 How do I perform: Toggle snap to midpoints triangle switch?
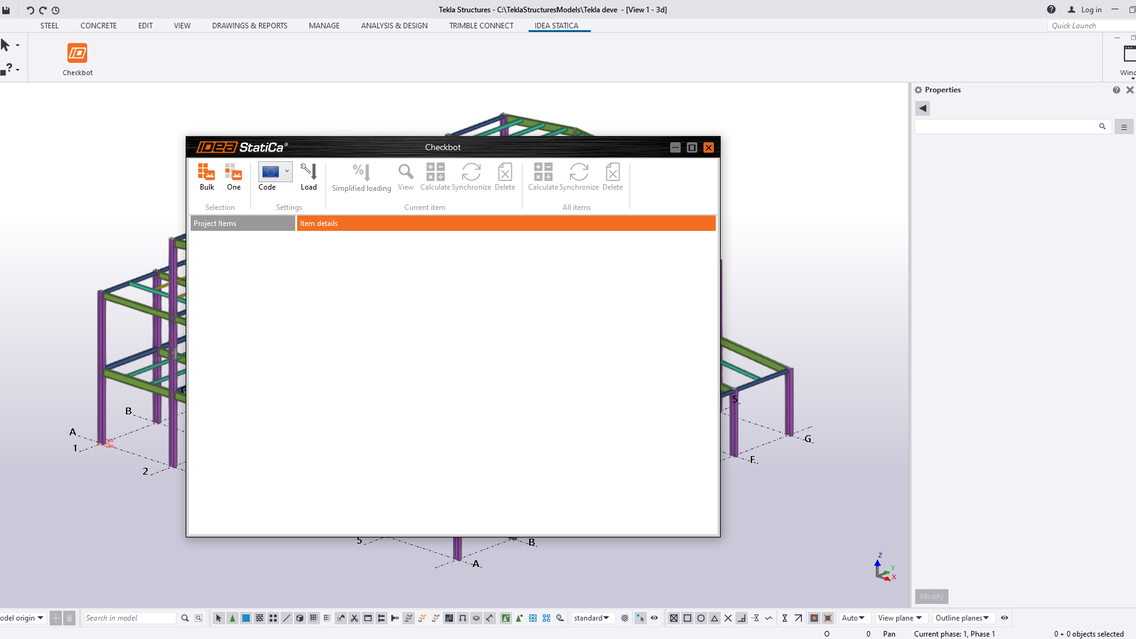(714, 618)
